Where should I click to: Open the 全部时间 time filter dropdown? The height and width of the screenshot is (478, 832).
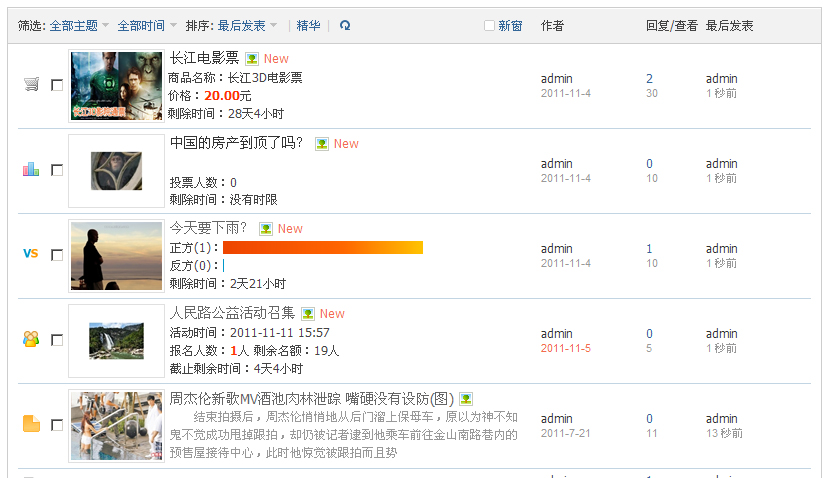(x=147, y=25)
